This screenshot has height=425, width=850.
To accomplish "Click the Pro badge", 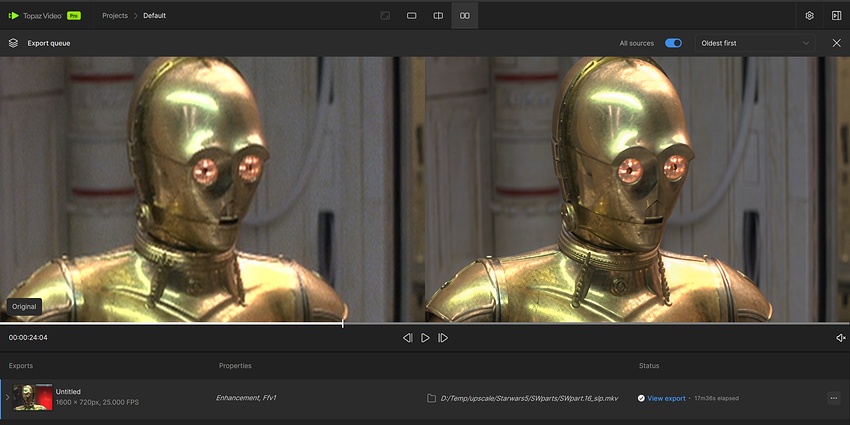I will click(74, 16).
